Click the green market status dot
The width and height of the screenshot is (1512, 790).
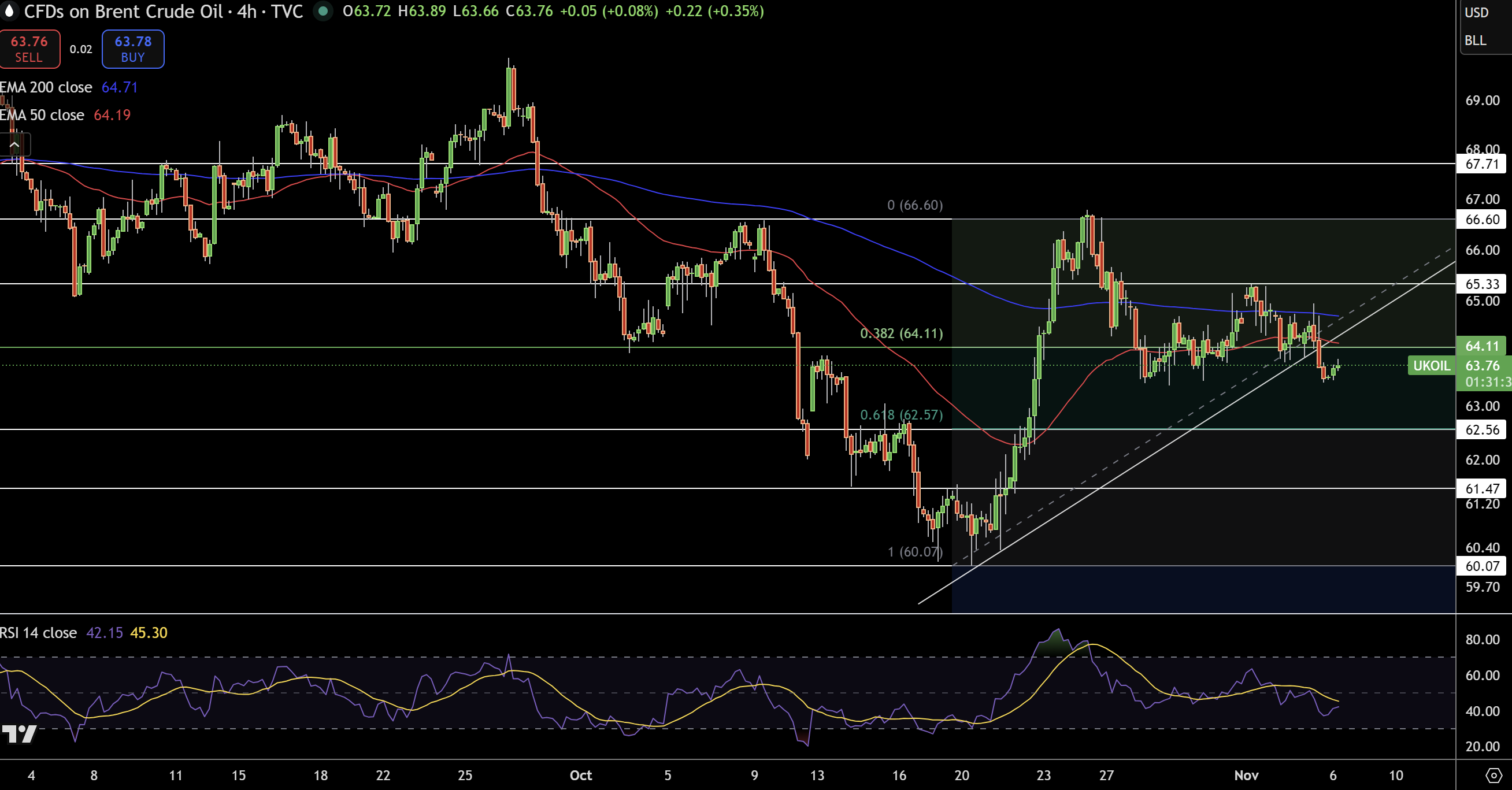pos(323,11)
